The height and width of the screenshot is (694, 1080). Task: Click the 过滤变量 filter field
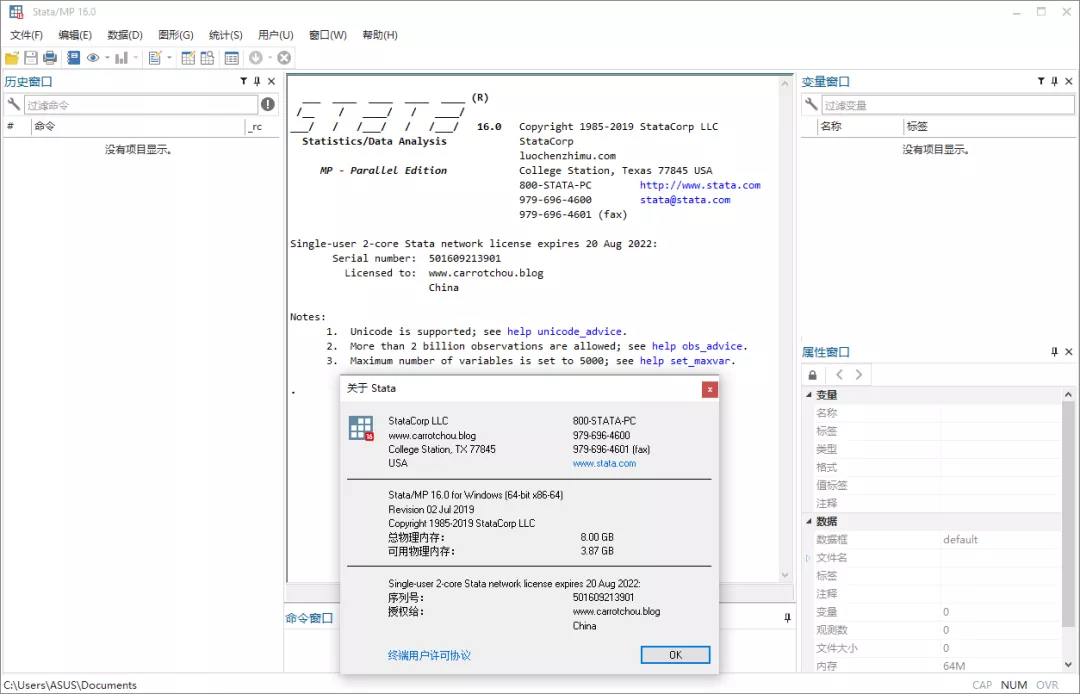(x=948, y=105)
